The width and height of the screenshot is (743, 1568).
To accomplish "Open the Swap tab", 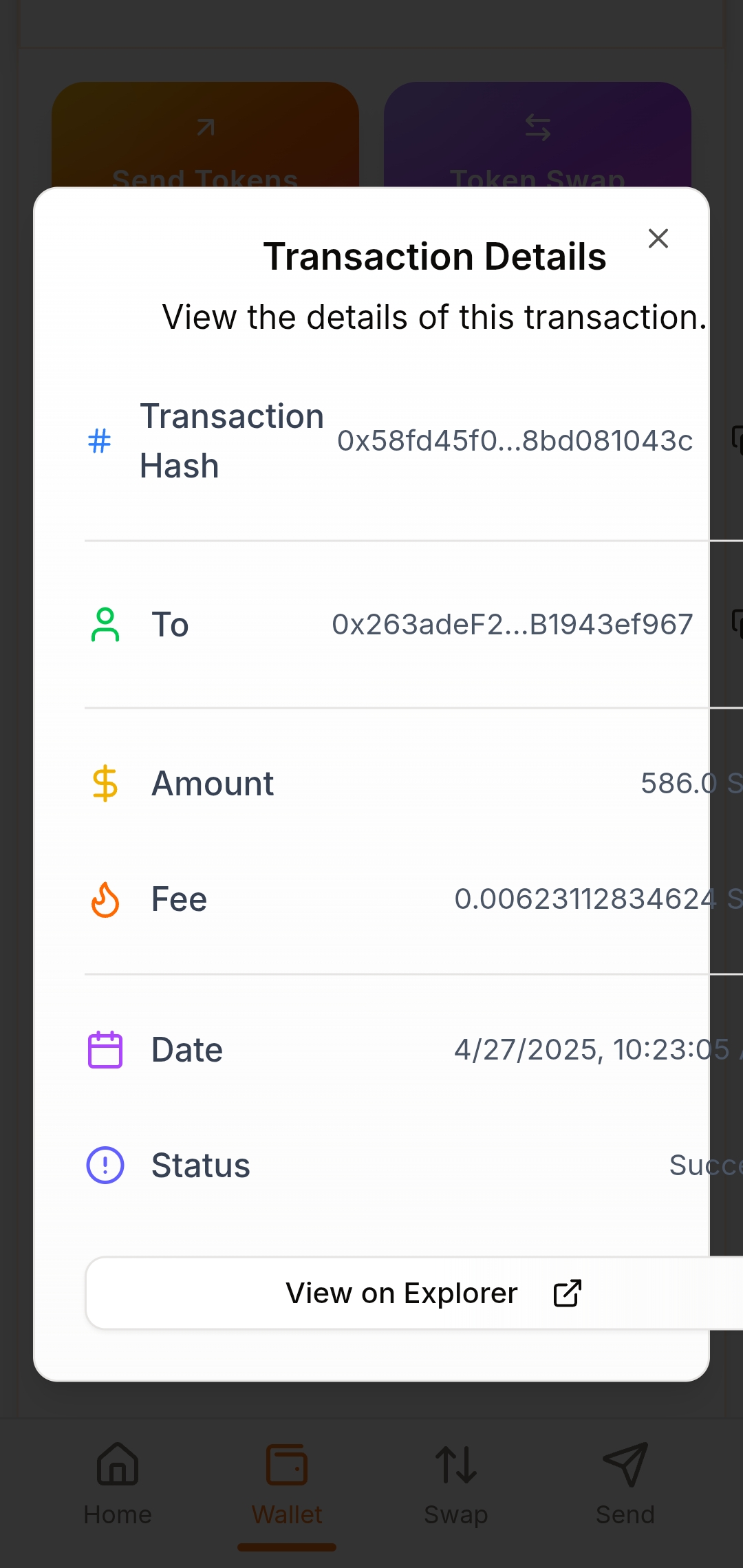I will coord(456,1484).
